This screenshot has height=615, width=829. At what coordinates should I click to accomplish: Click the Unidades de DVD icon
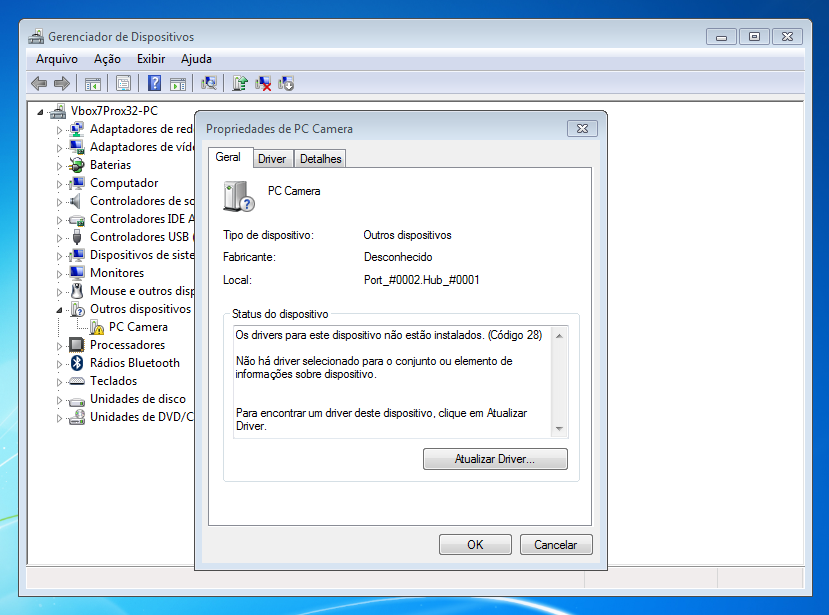(77, 417)
